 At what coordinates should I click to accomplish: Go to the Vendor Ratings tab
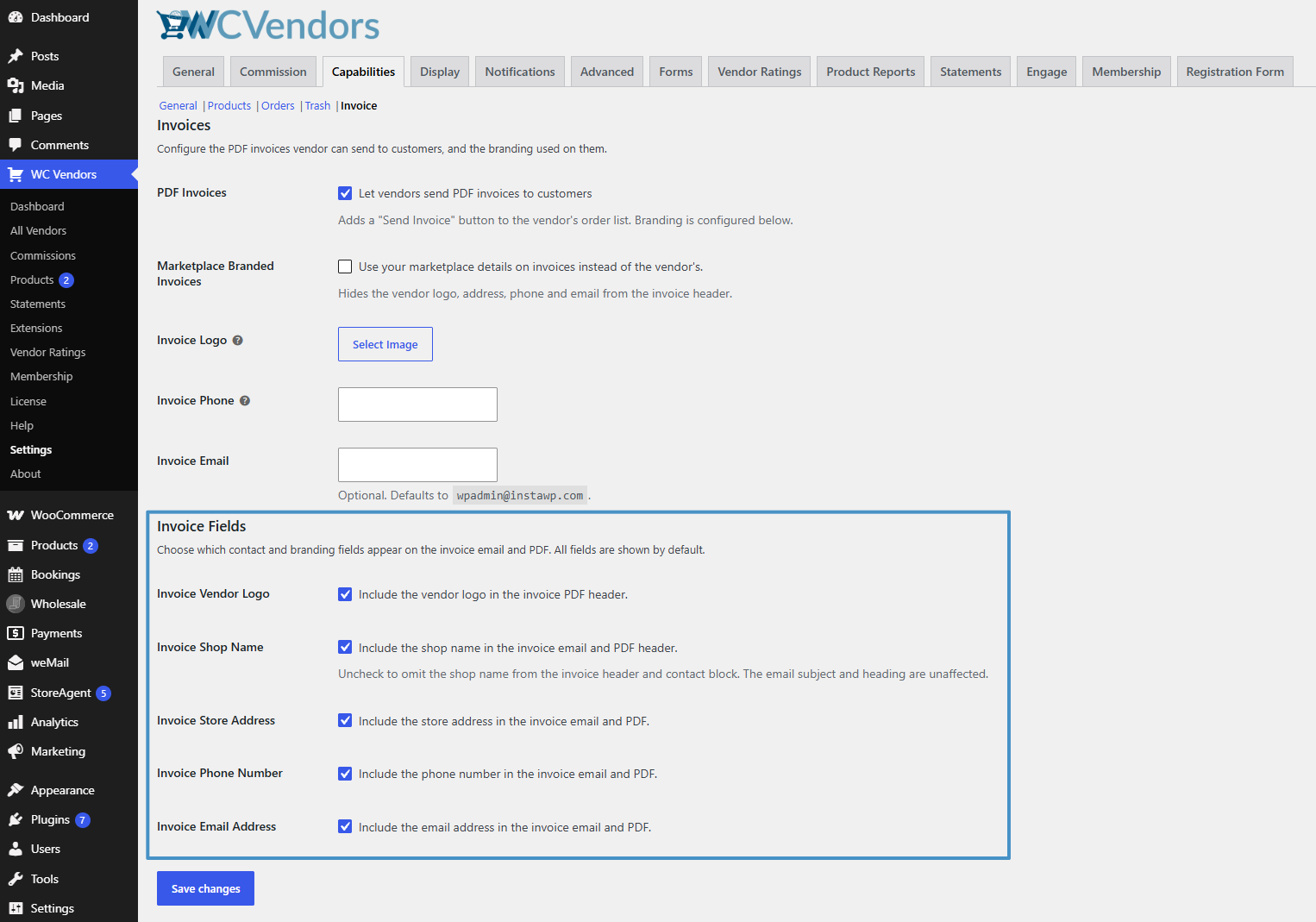coord(760,72)
